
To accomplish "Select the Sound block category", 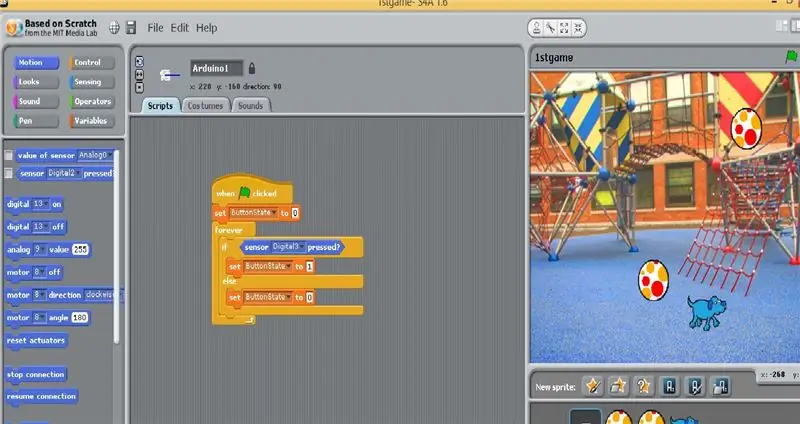I will 36,101.
